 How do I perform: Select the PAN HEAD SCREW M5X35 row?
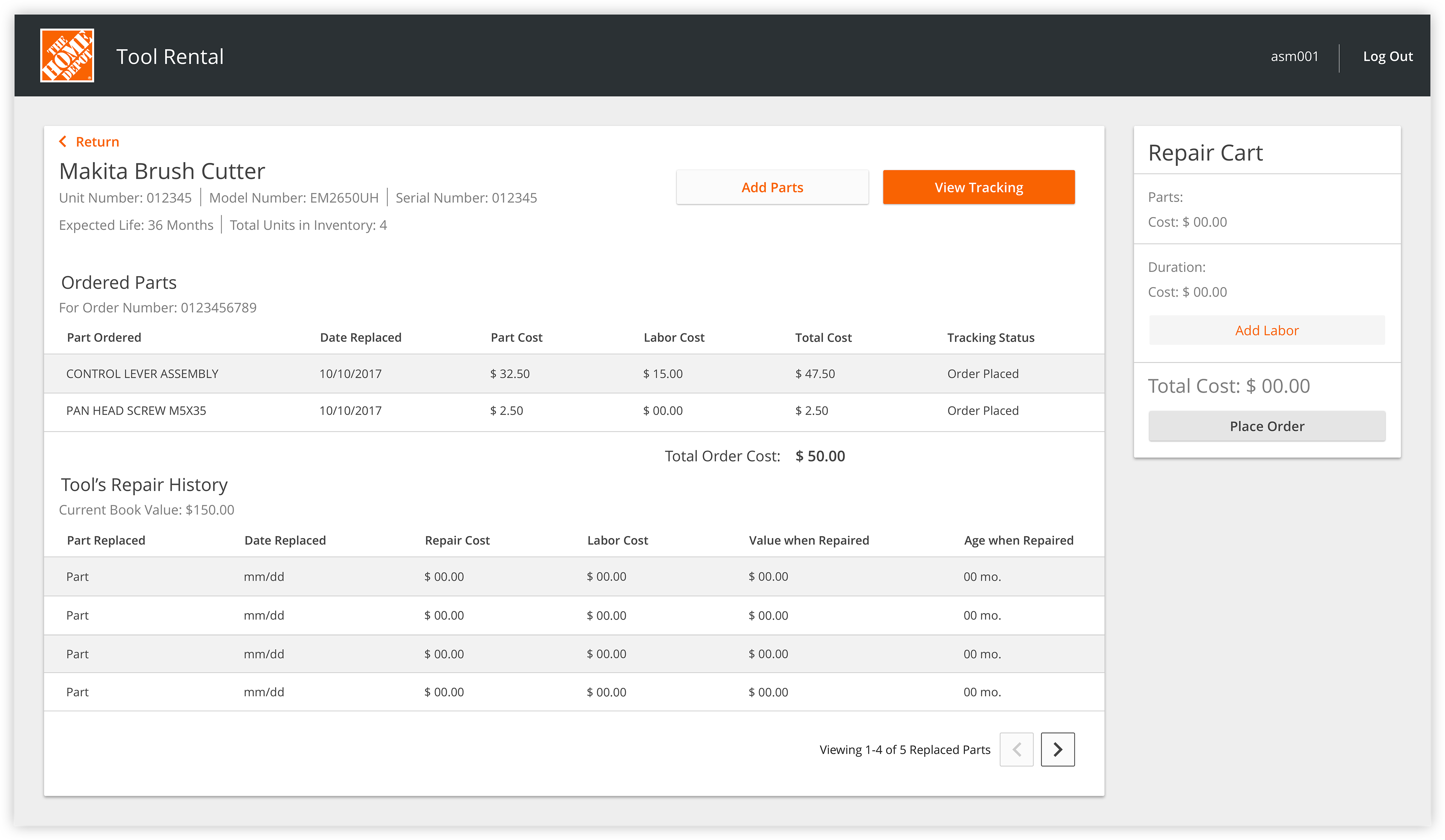click(574, 412)
